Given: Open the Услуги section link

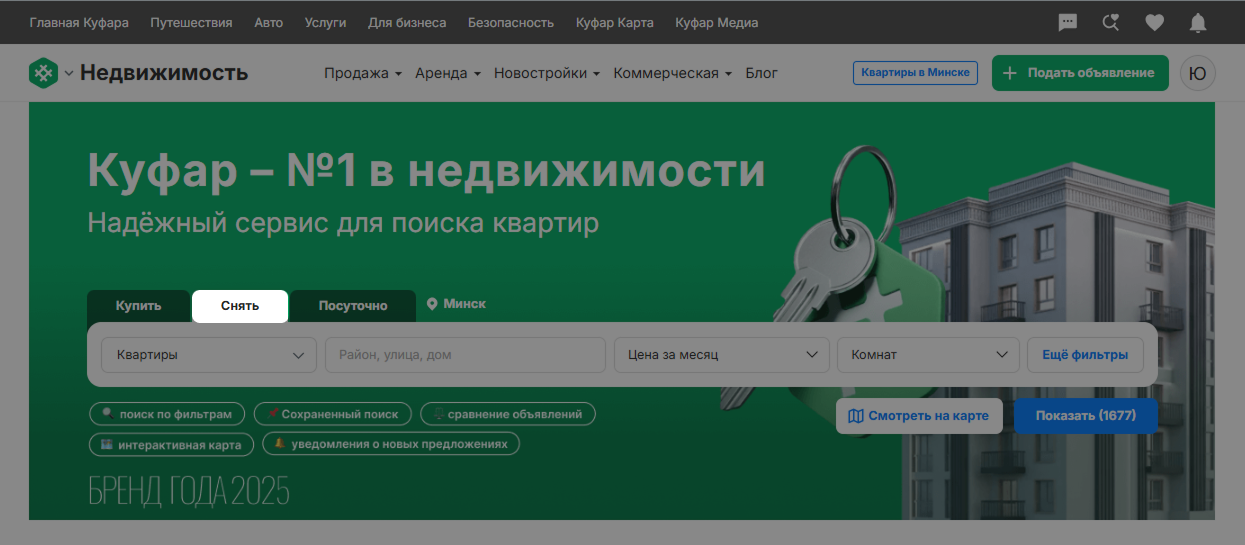Looking at the screenshot, I should (x=326, y=22).
